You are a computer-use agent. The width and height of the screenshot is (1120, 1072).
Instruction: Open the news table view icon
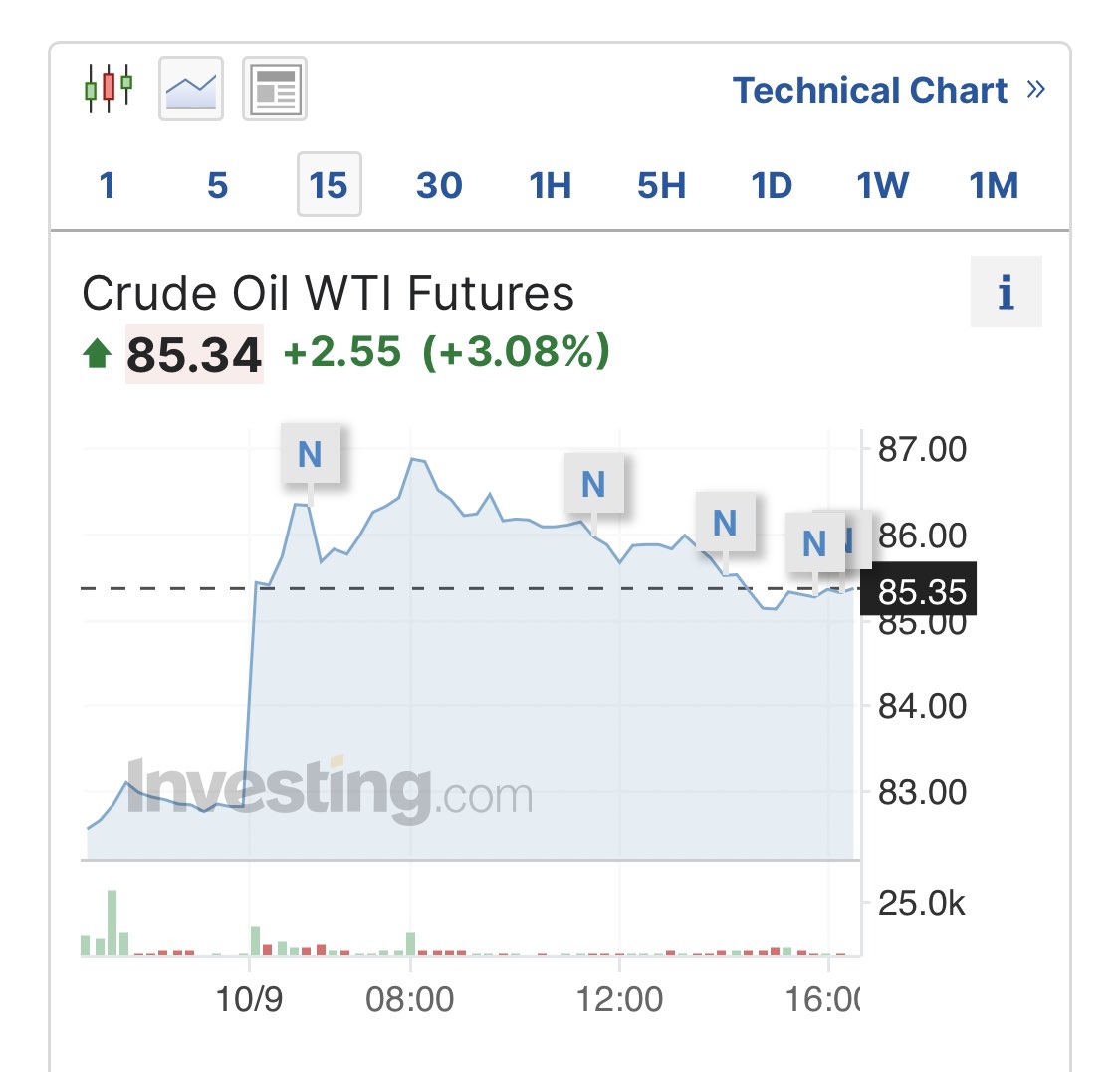(x=275, y=89)
